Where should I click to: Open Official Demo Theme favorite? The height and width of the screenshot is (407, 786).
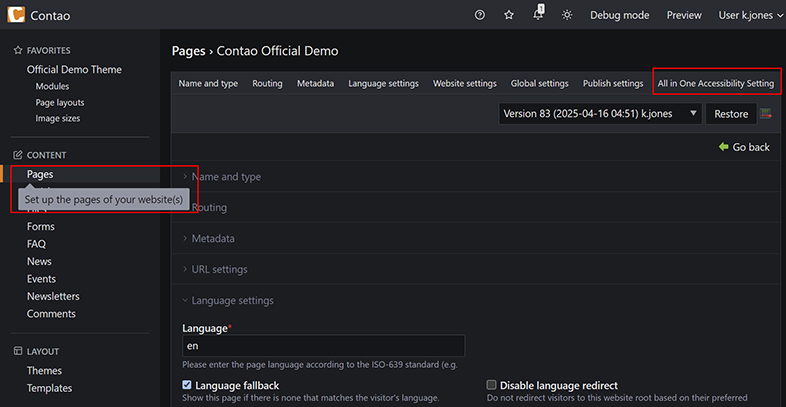pos(74,69)
